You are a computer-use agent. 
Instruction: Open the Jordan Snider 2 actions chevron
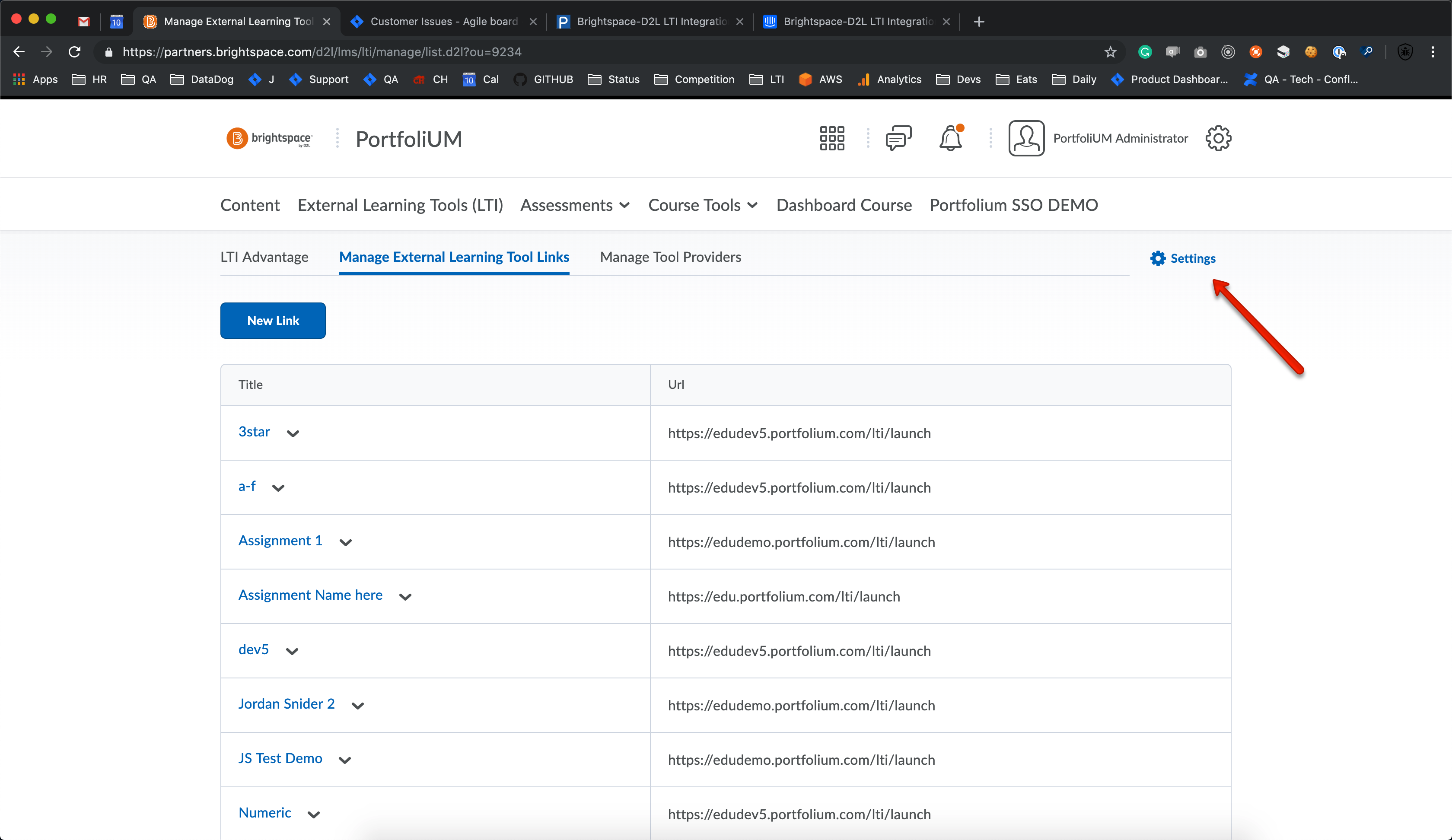pos(358,706)
